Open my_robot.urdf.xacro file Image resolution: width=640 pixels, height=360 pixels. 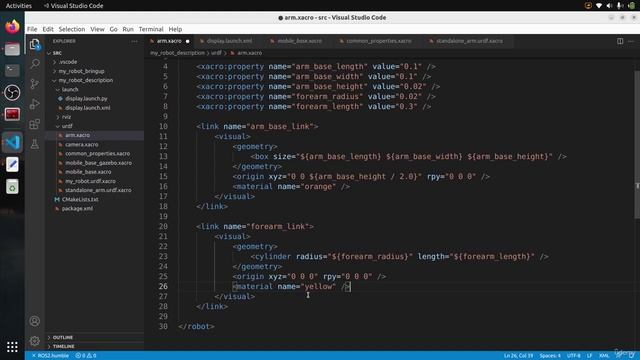[90, 181]
